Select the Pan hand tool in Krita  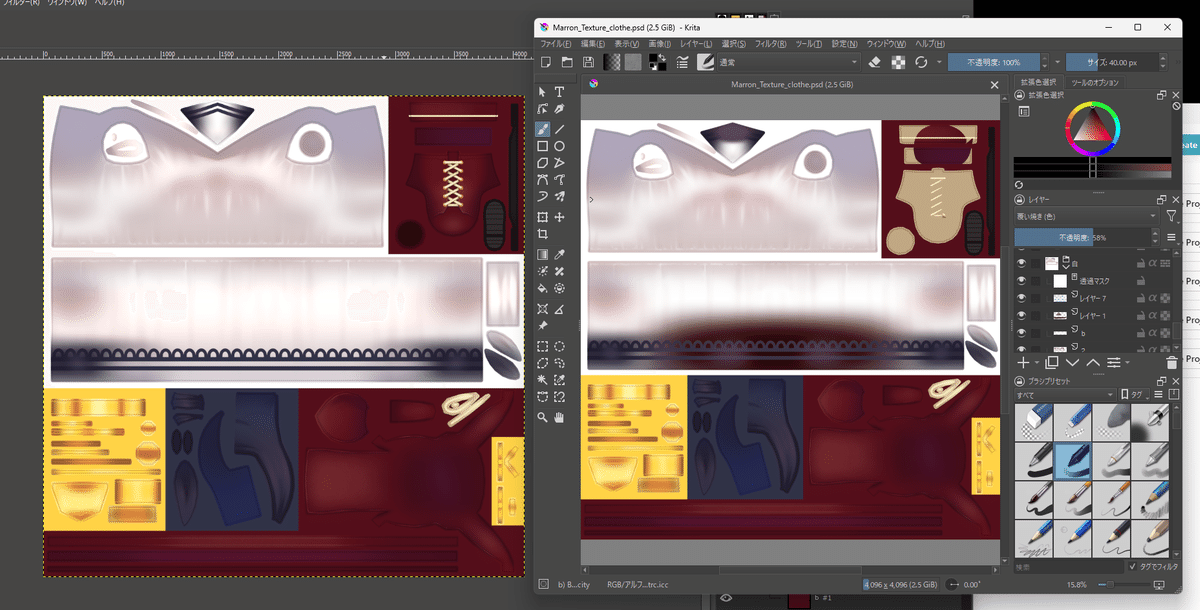[x=560, y=417]
